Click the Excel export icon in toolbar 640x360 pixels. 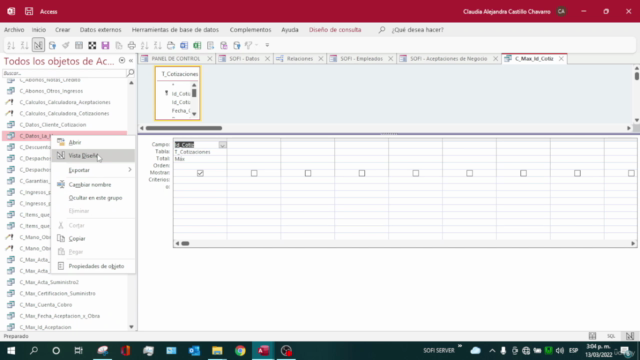[197, 45]
